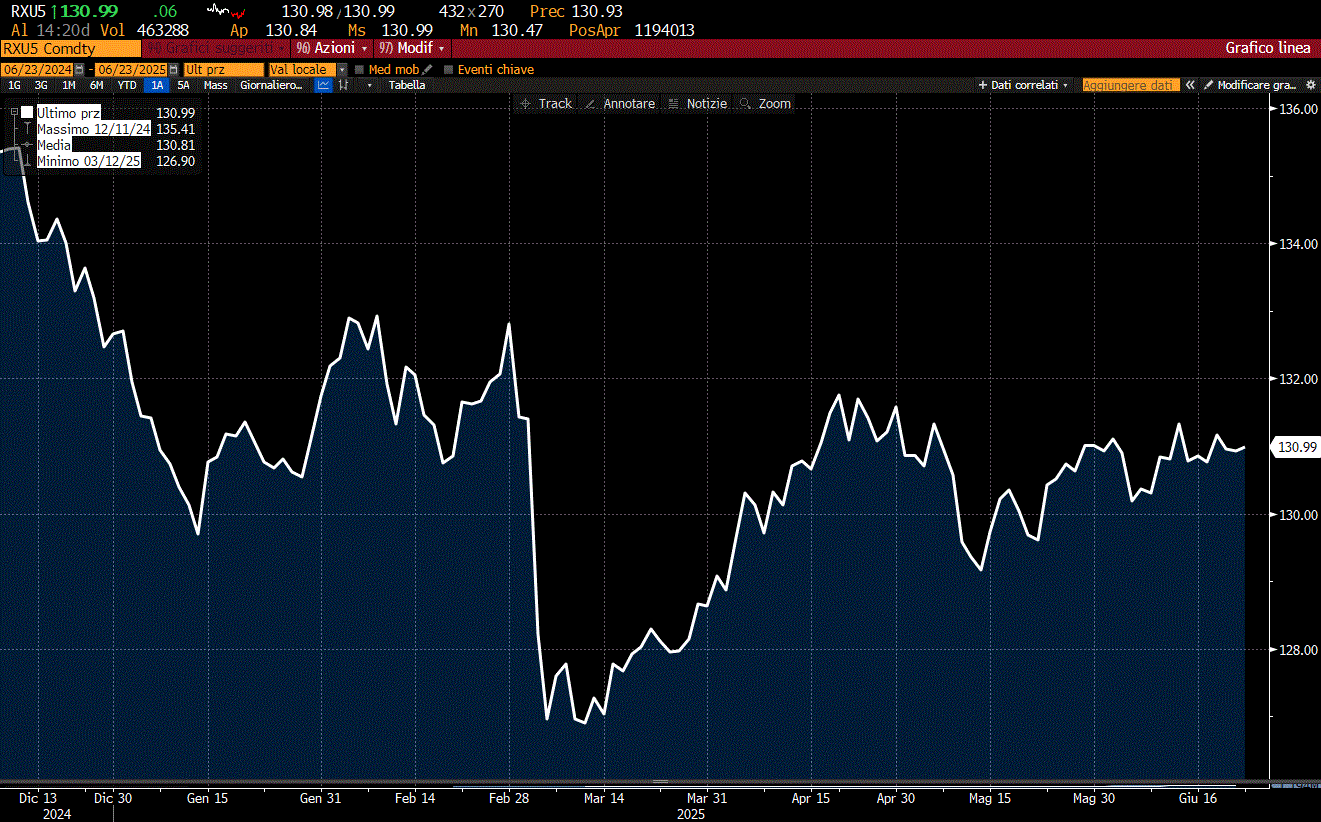Click the Tabella view button
Image resolution: width=1321 pixels, height=822 pixels.
pos(407,85)
